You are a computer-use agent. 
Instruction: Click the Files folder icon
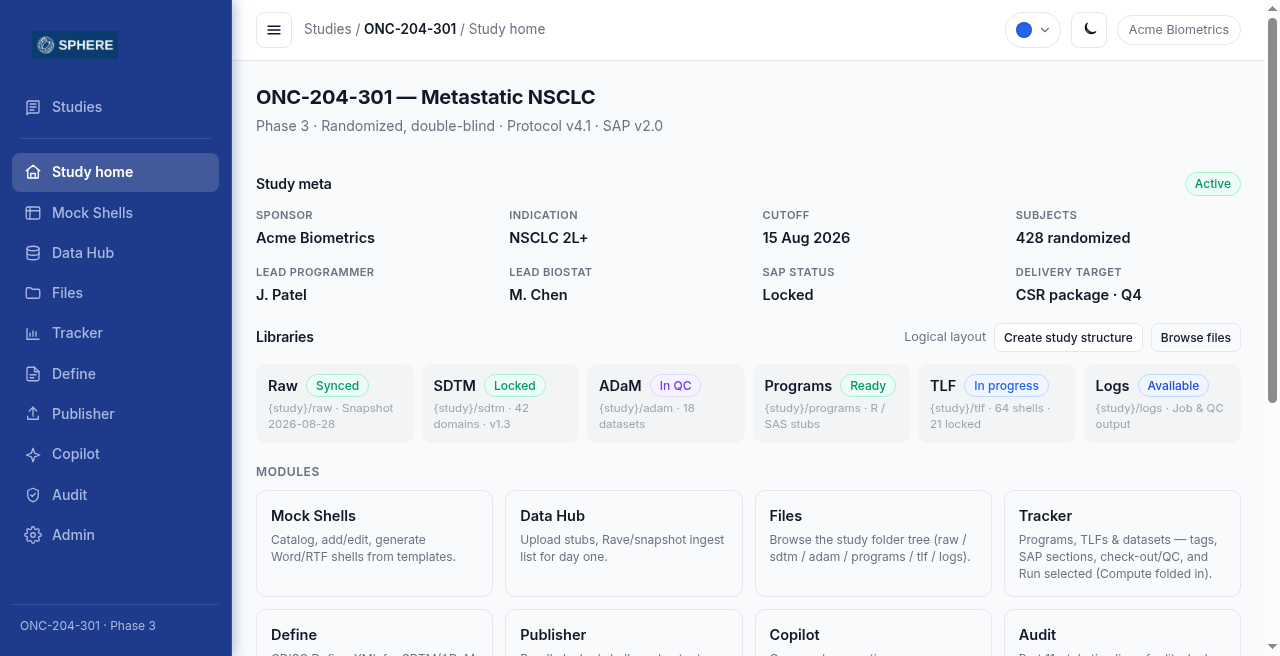click(x=33, y=293)
